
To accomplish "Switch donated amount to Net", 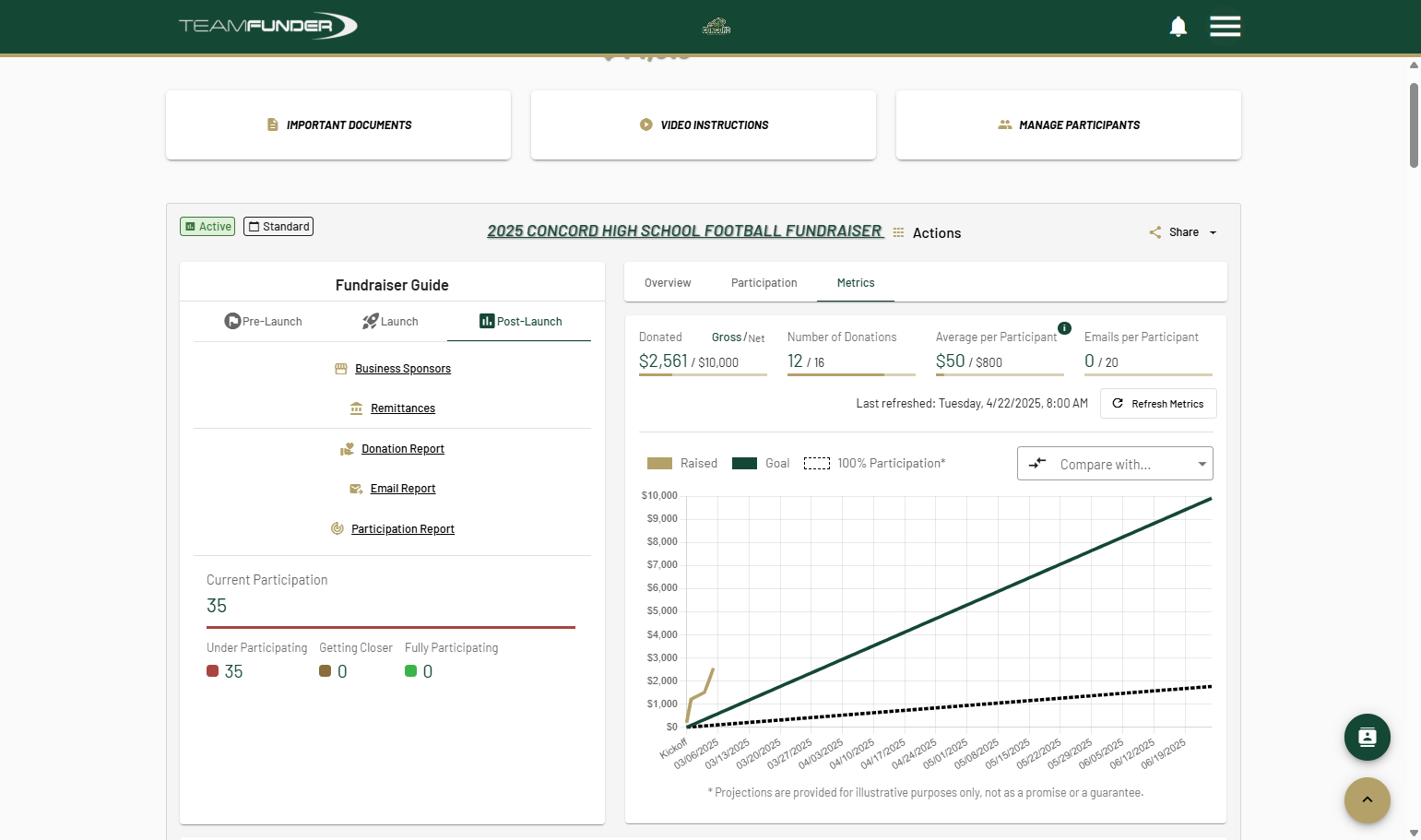I will tap(757, 338).
